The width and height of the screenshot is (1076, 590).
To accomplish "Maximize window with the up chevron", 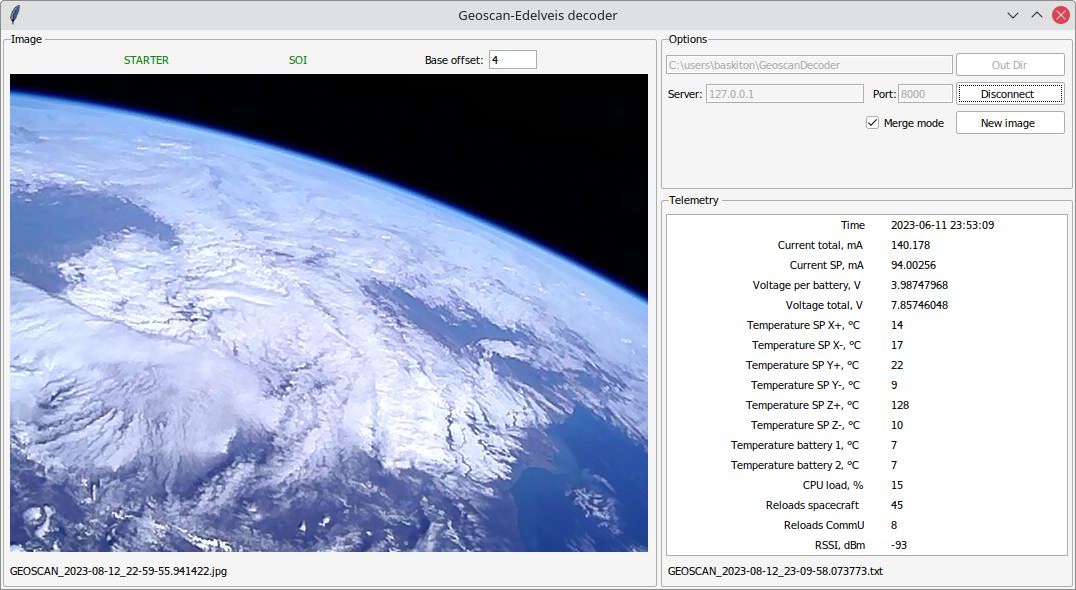I will click(1036, 15).
